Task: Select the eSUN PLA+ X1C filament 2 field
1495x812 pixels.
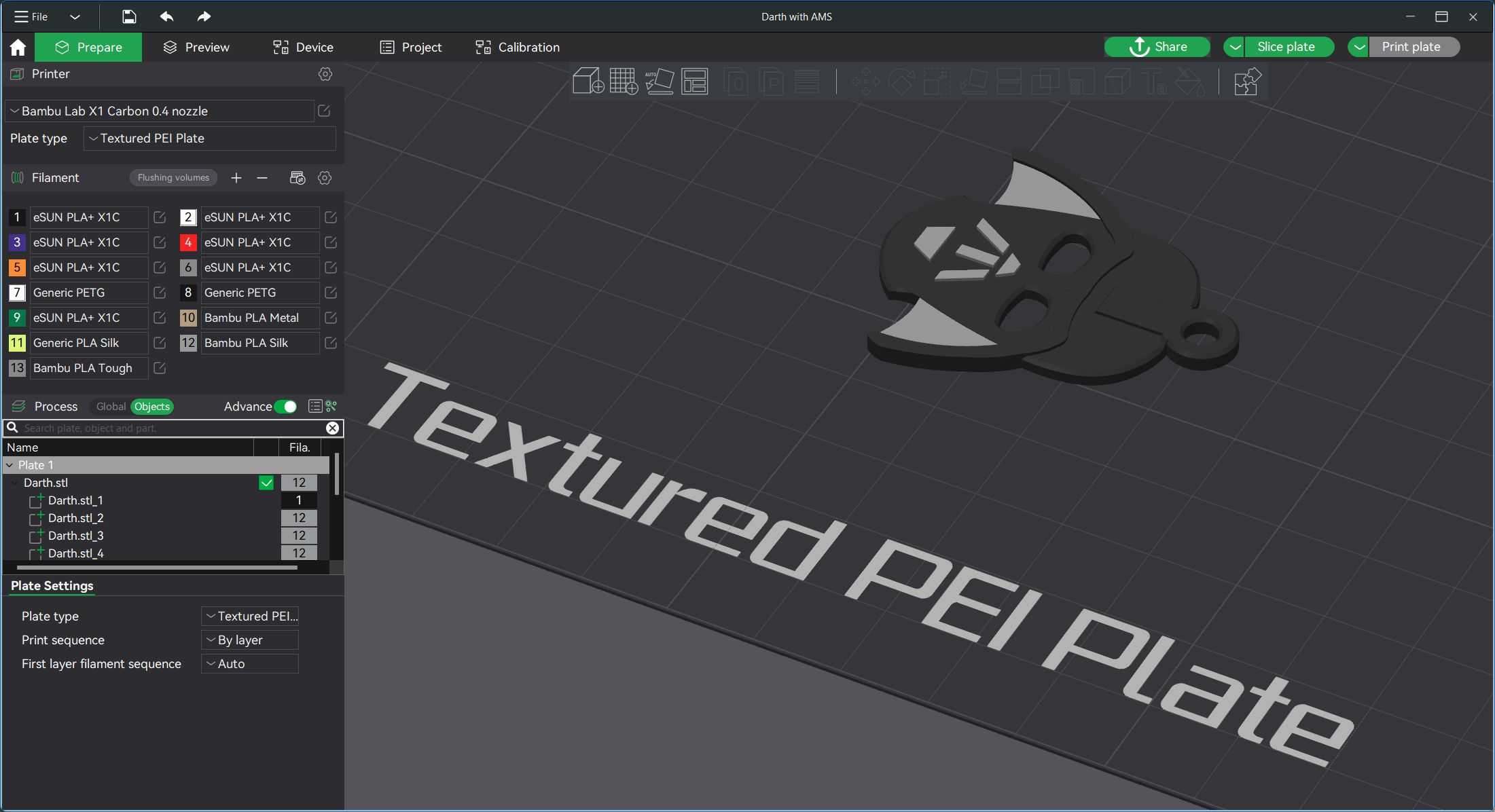Action: click(260, 217)
